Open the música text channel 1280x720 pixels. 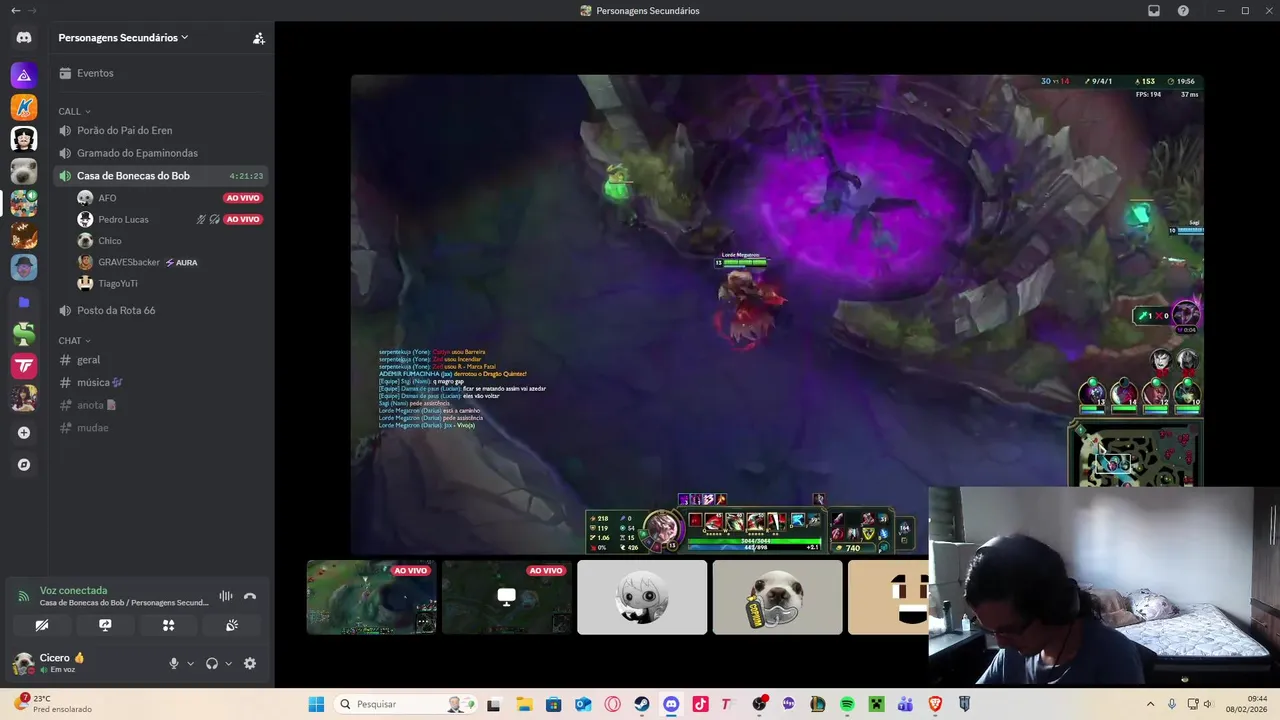point(160,382)
